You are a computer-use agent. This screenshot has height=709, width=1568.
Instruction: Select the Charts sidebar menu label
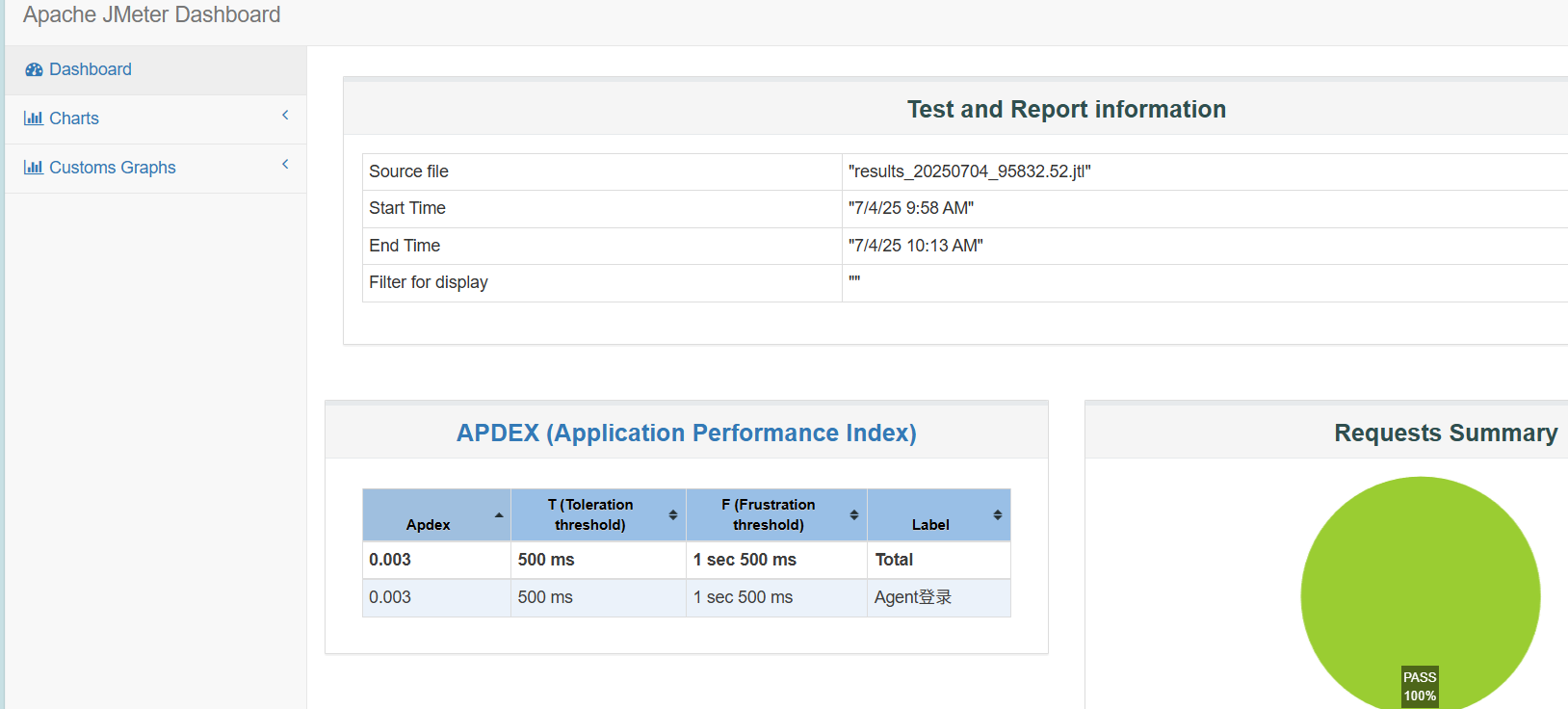(74, 118)
